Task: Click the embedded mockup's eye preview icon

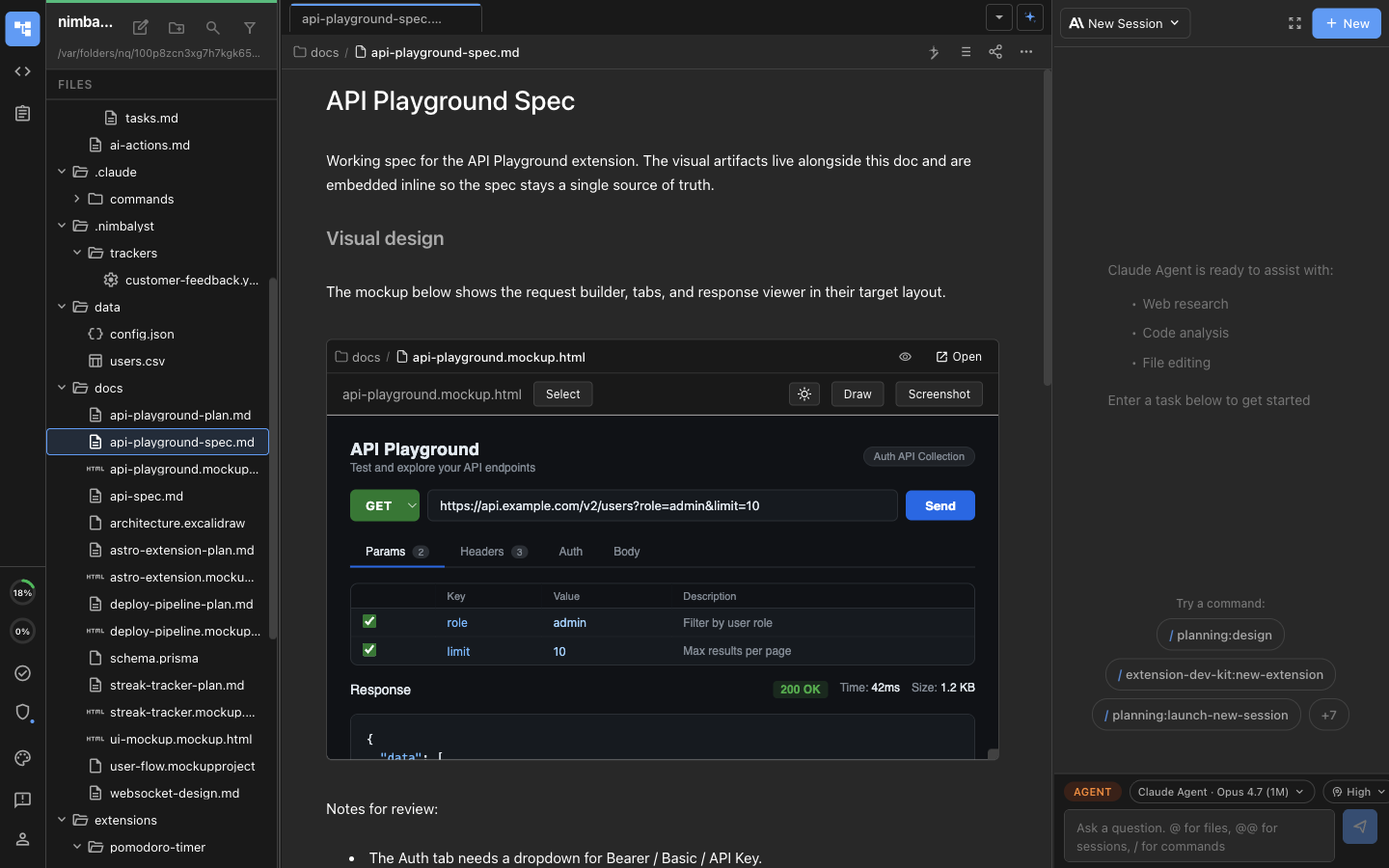Action: [905, 357]
